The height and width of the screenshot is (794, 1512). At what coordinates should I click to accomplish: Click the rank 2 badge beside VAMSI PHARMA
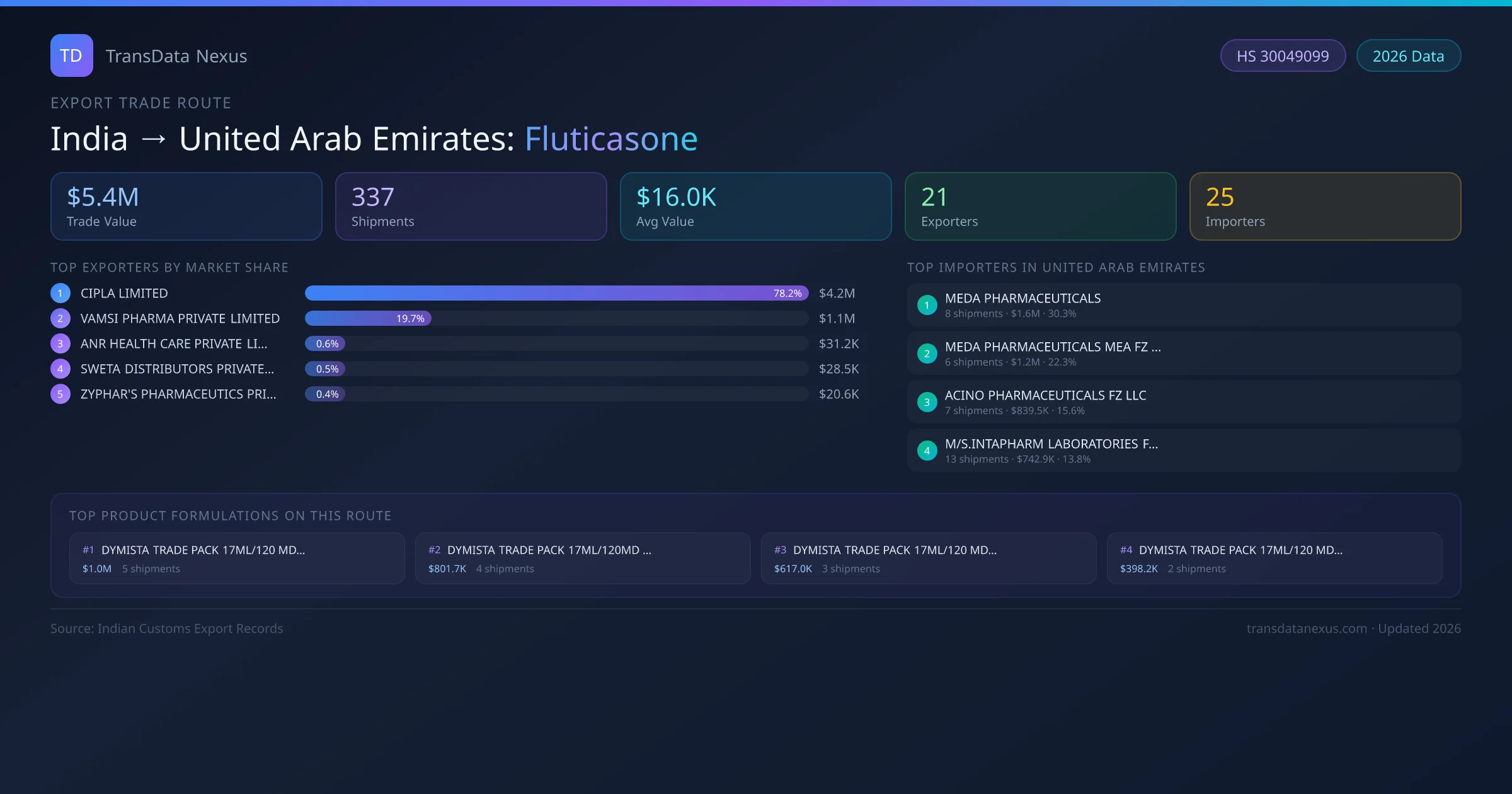tap(60, 318)
